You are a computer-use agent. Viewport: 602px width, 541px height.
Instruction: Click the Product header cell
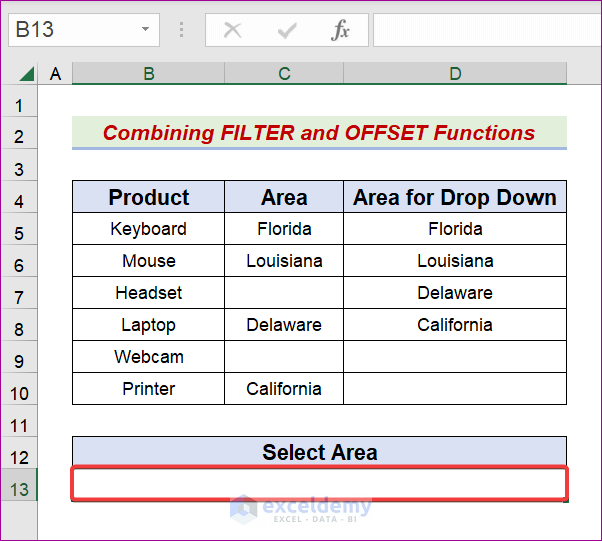click(148, 197)
